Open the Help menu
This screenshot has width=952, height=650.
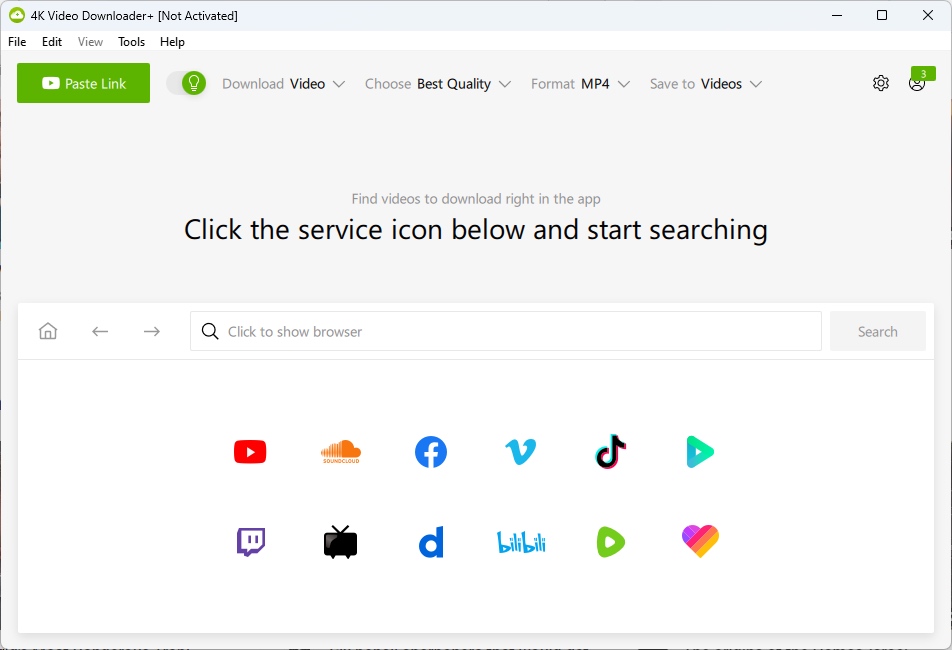[172, 42]
